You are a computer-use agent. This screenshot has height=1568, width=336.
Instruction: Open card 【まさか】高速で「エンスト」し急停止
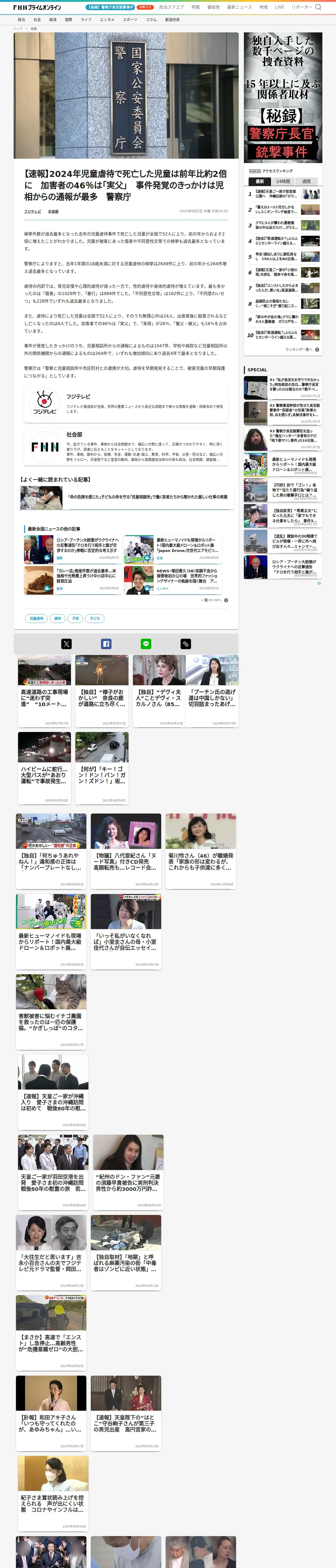51,1333
